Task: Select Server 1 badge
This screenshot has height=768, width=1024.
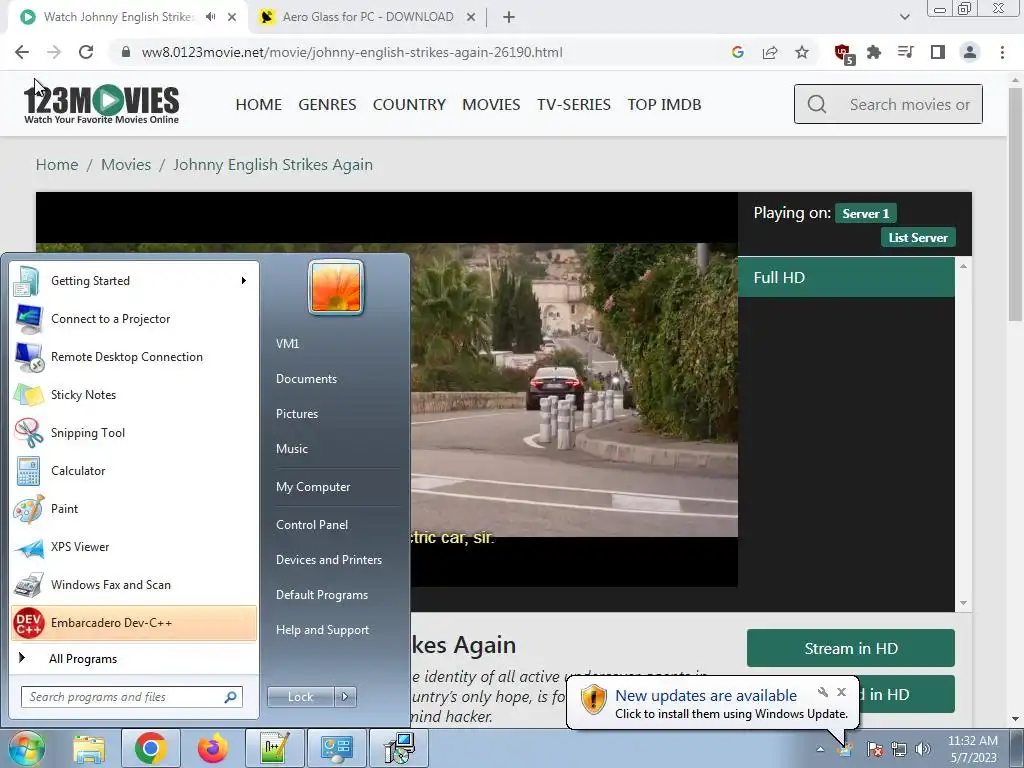Action: [x=865, y=214]
